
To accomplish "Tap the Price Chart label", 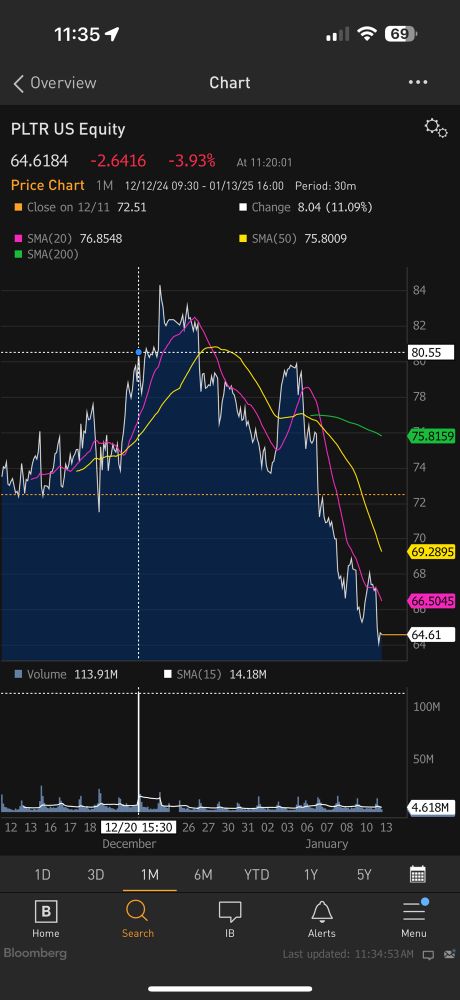I will 48,186.
